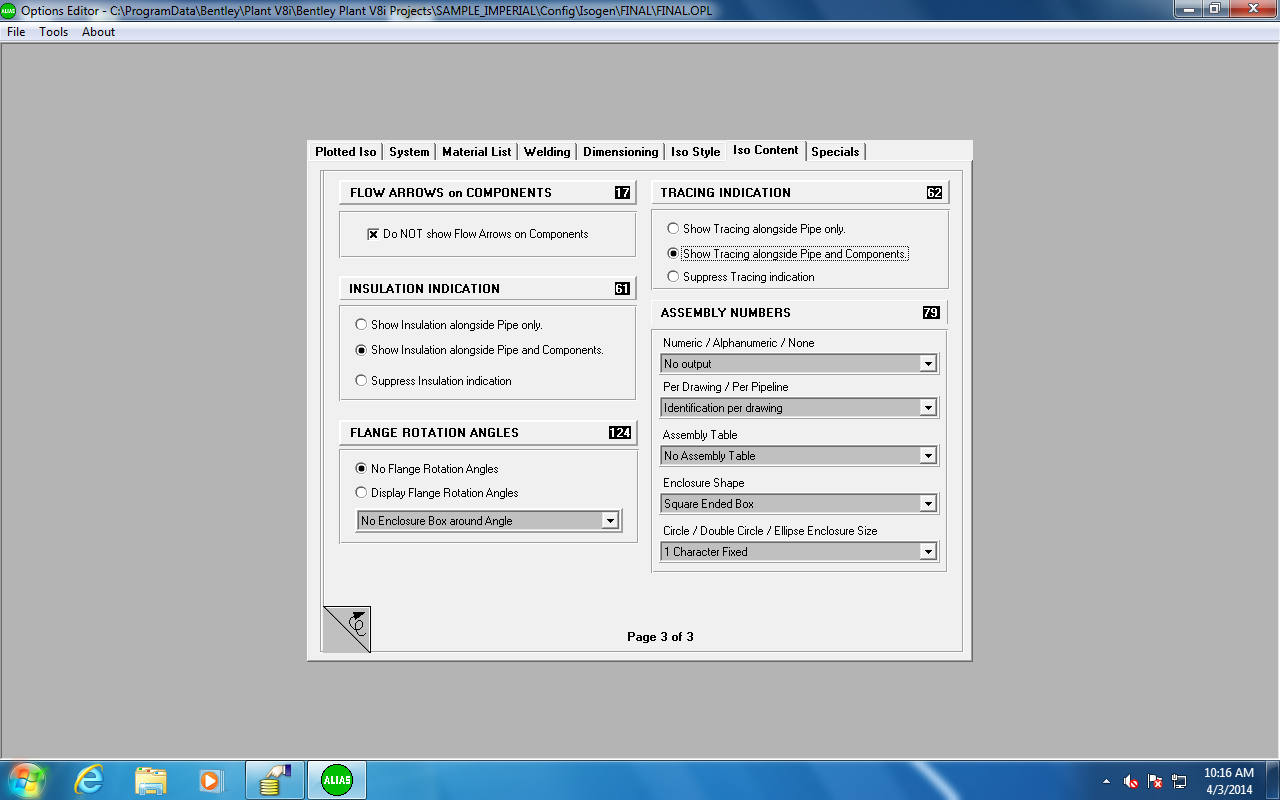Choose Suppress Tracing indication option

673,277
